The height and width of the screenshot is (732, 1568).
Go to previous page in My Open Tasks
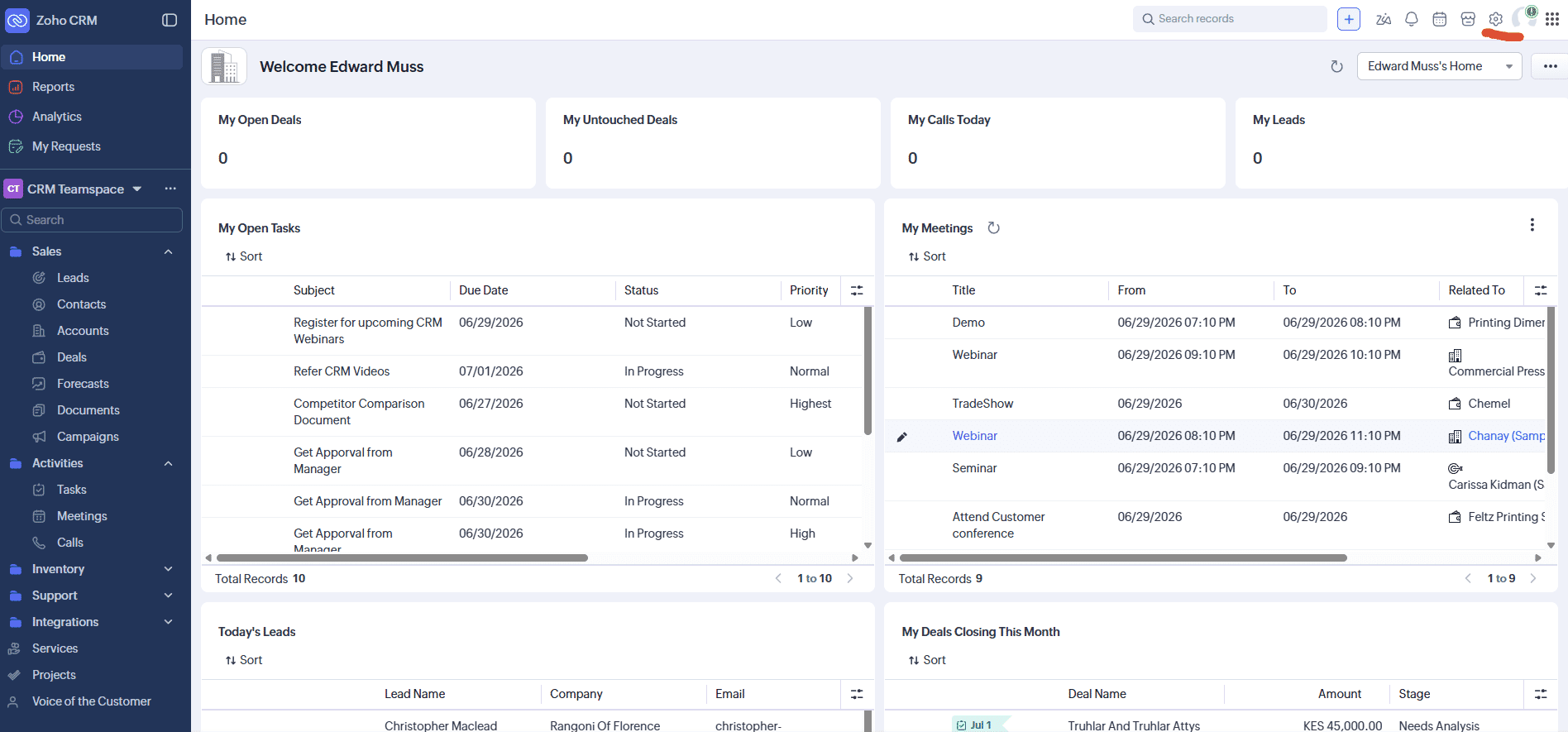coord(778,578)
